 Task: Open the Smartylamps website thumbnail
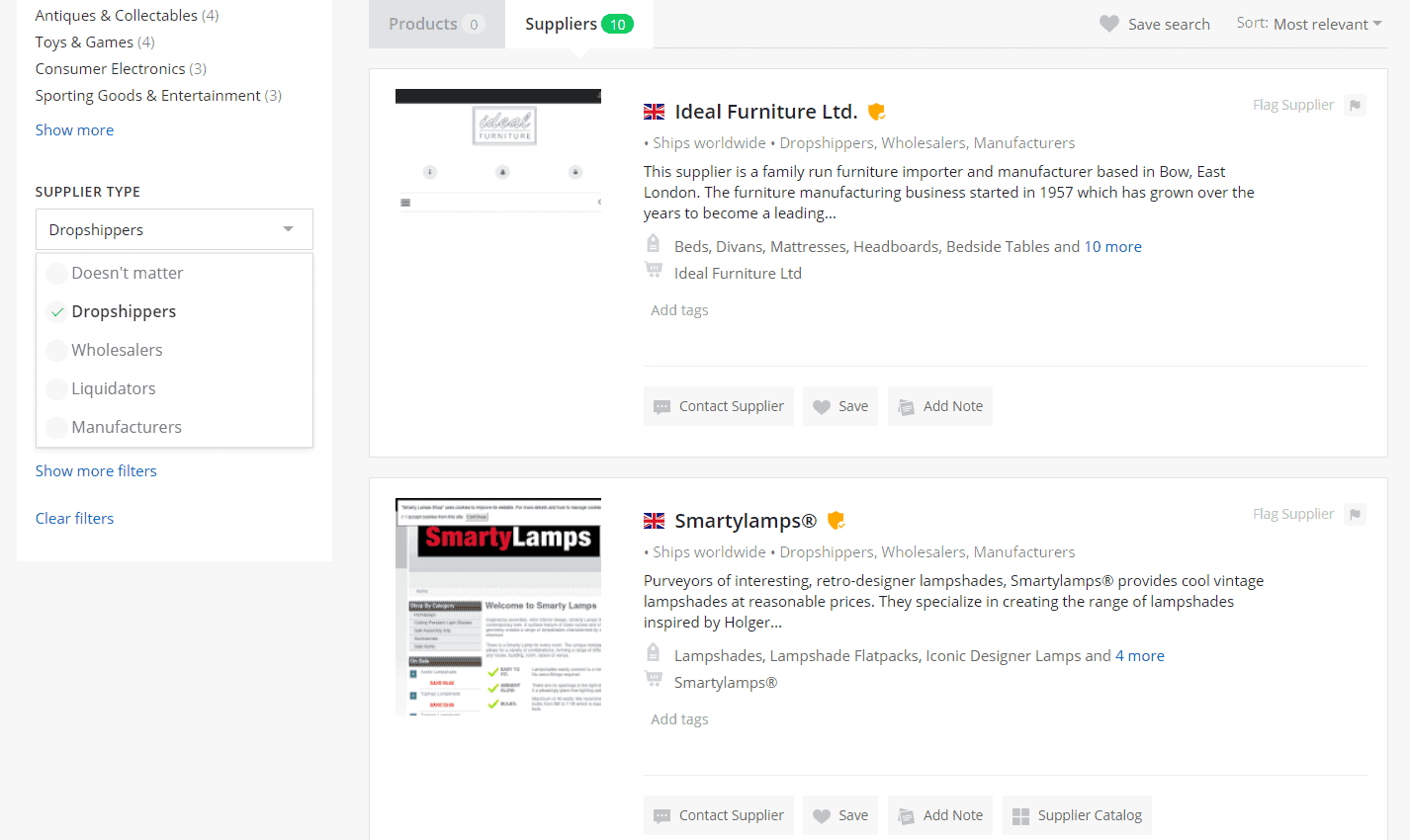tap(498, 606)
